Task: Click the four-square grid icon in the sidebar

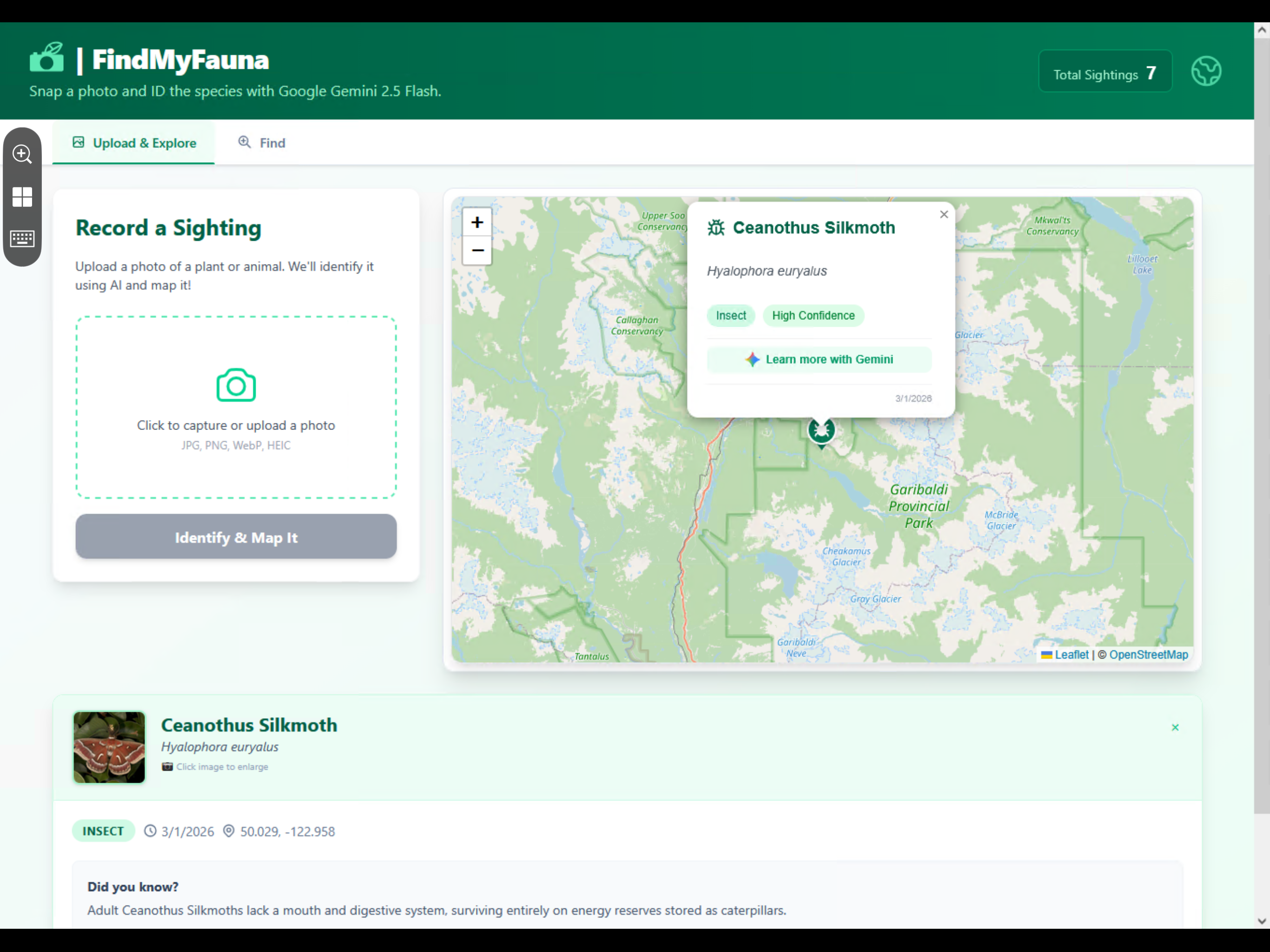Action: (22, 197)
